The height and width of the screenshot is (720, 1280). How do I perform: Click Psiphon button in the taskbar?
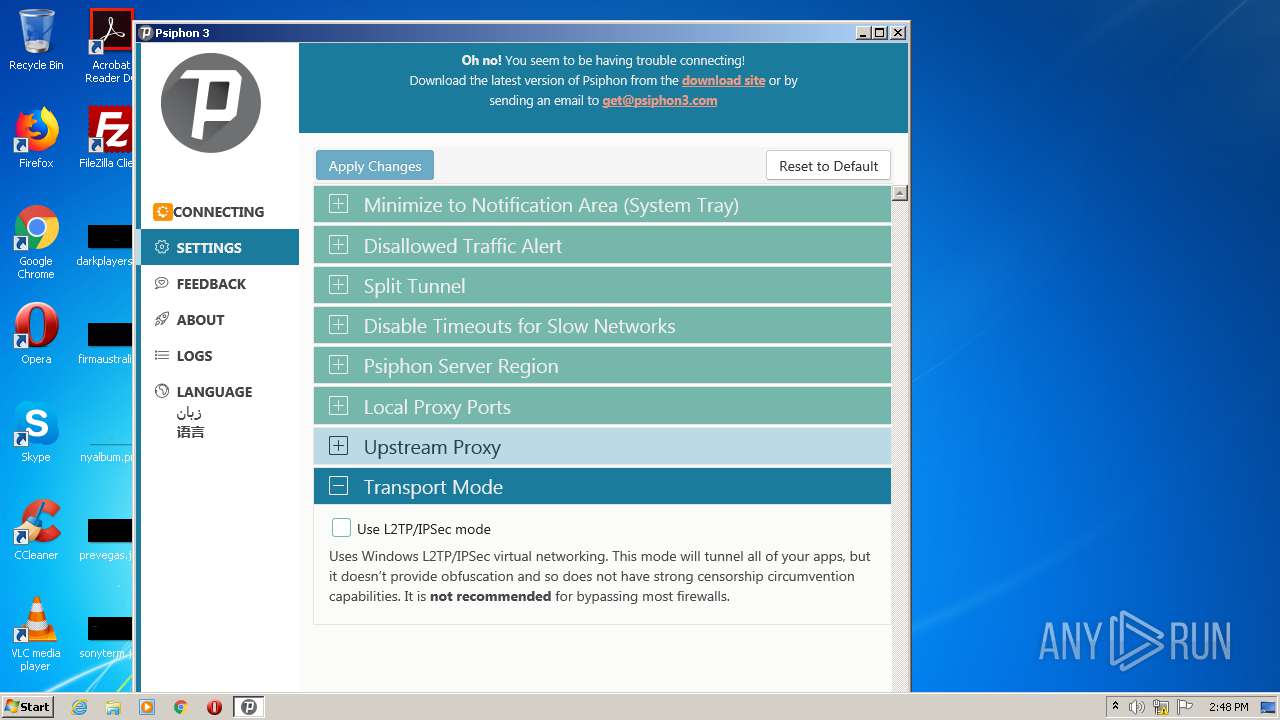tap(249, 707)
